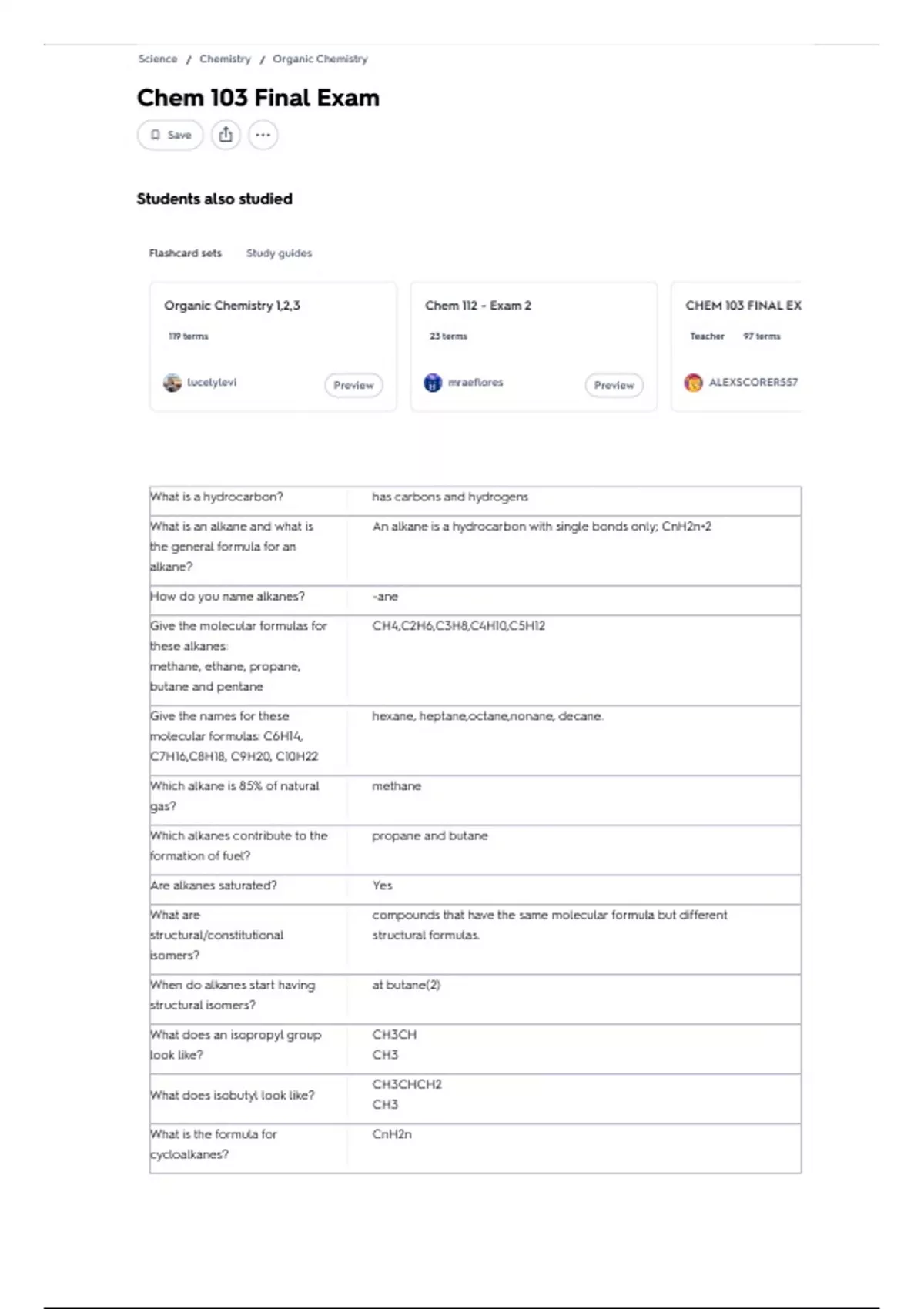Open the Science breadcrumb link
The width and height of the screenshot is (924, 1309).
pos(158,59)
